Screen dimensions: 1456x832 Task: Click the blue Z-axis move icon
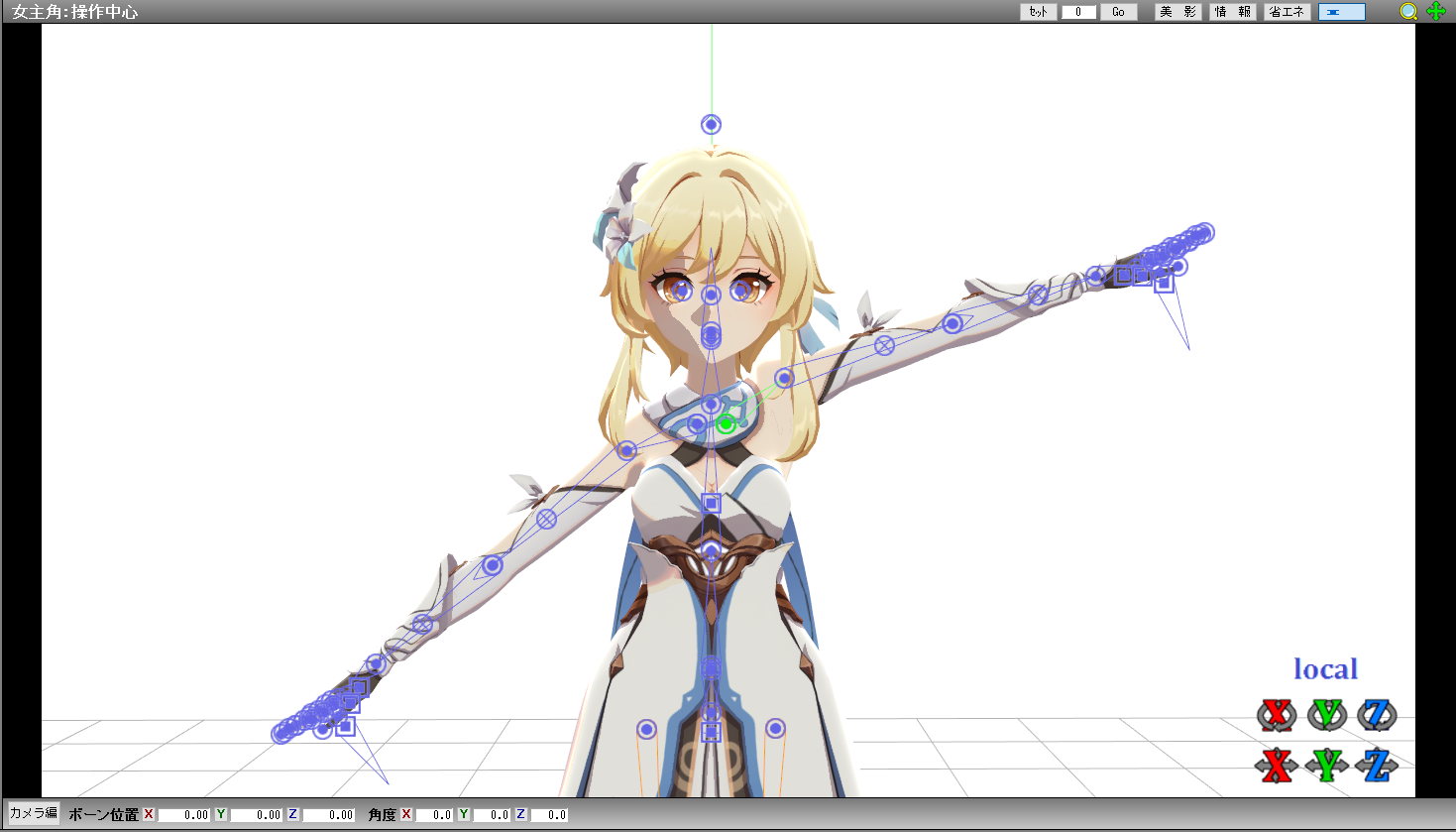[1377, 765]
